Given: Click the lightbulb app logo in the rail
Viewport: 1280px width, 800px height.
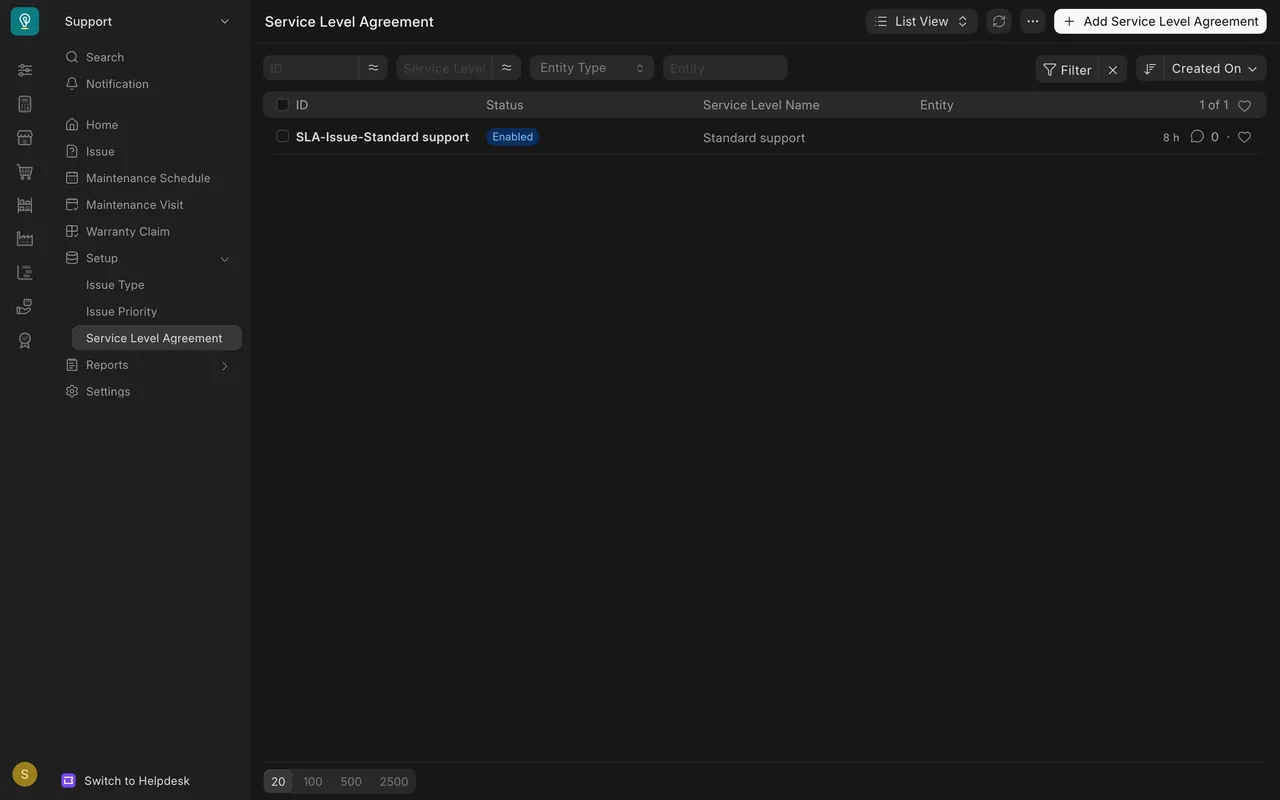Looking at the screenshot, I should 25,21.
